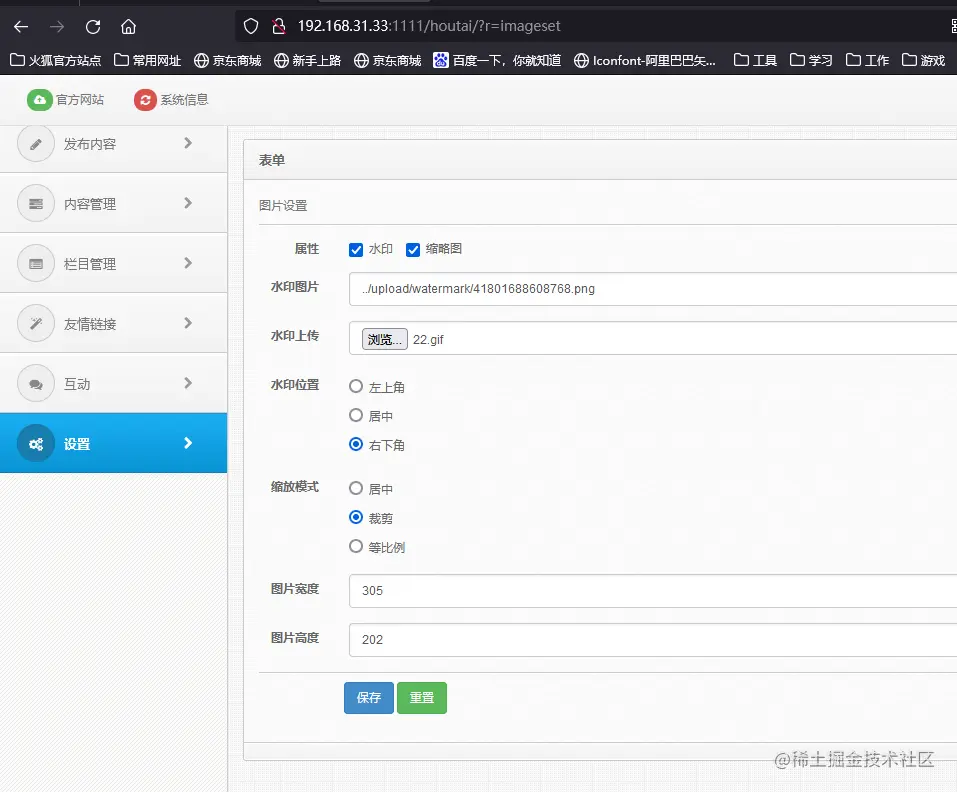Click the browser forward arrow
The width and height of the screenshot is (957, 792).
57,26
